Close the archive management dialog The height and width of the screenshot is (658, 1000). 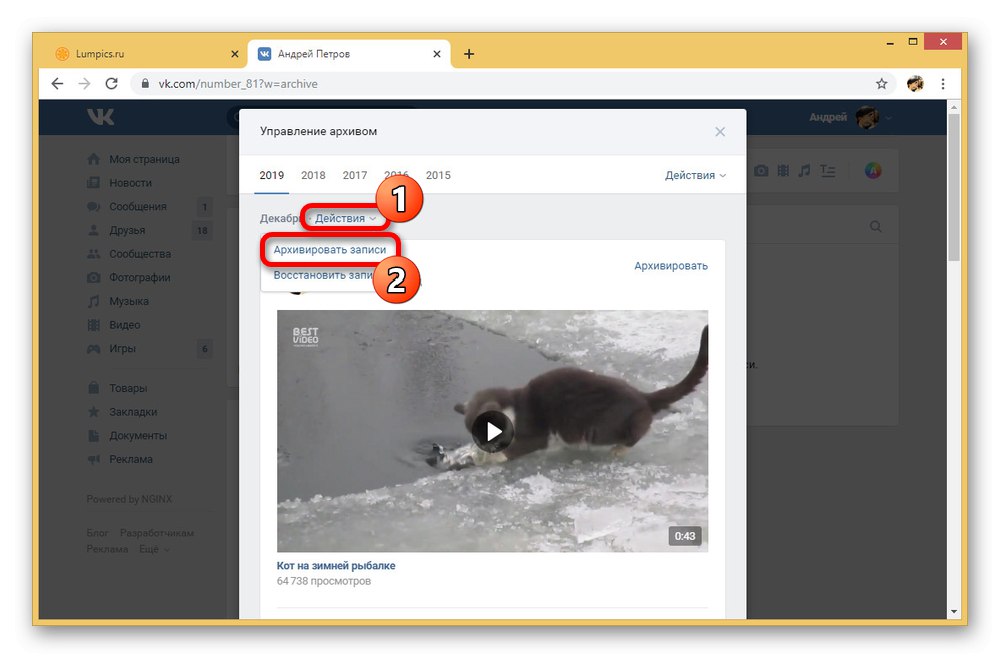tap(720, 132)
